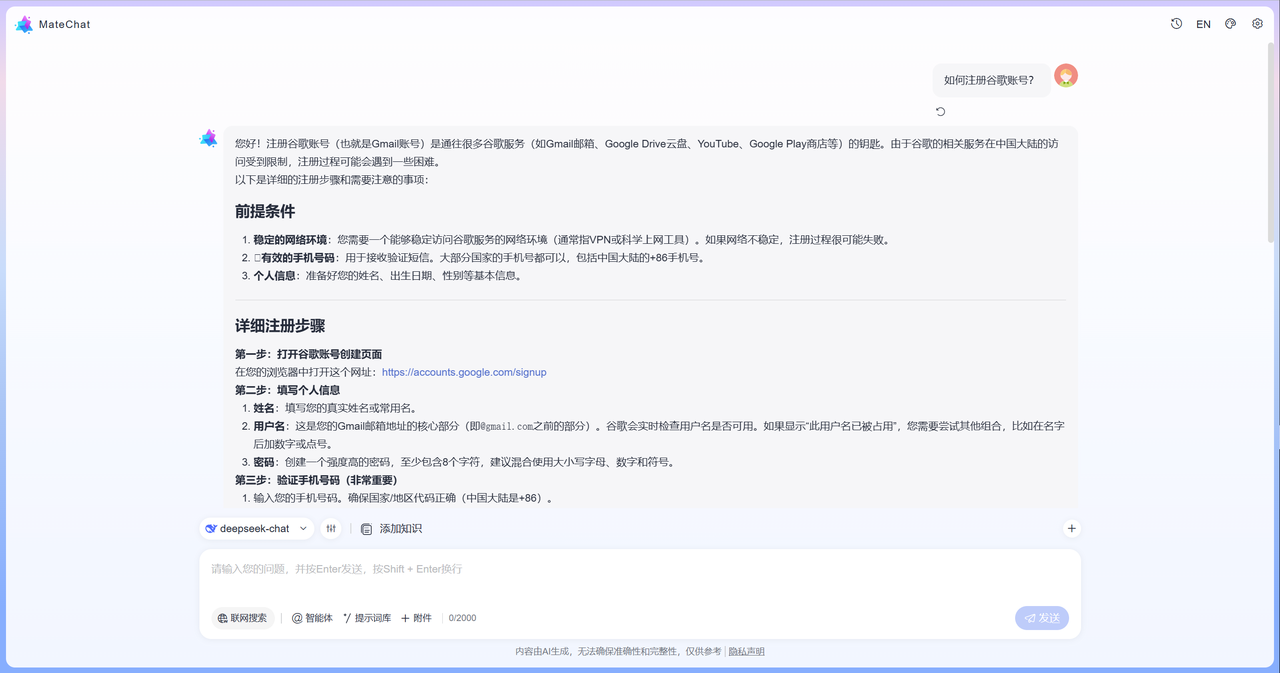Click the 发送 send button

coord(1041,617)
